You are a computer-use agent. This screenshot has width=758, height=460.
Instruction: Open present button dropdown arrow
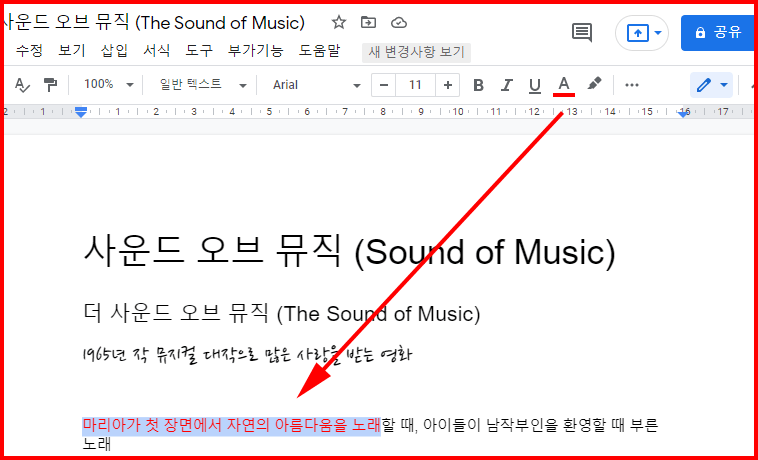(658, 33)
